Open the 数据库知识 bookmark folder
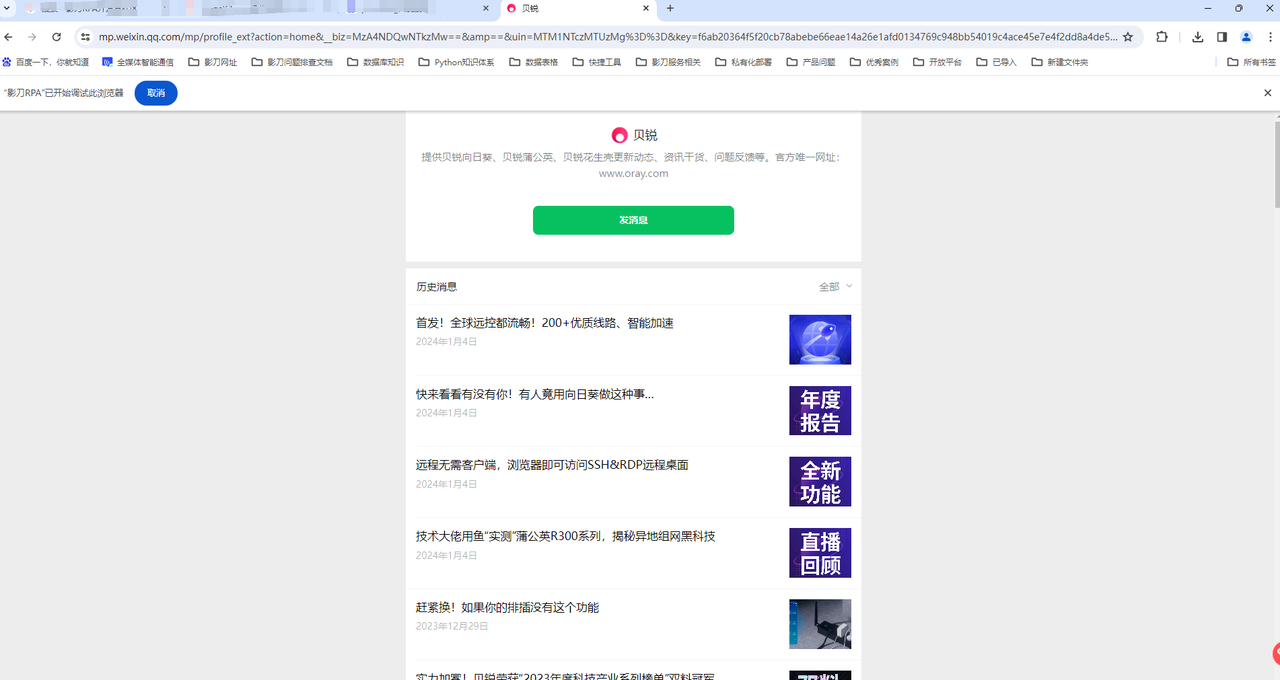This screenshot has height=680, width=1280. (x=375, y=62)
